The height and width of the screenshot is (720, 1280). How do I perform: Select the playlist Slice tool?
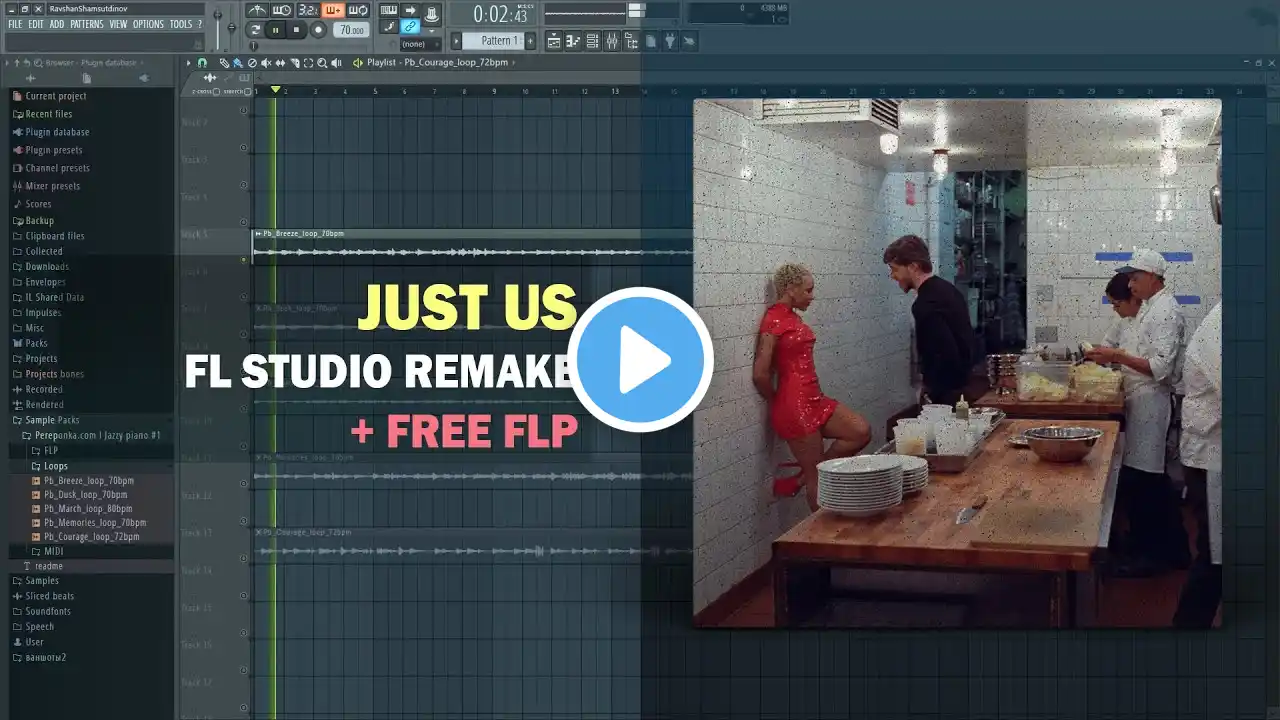pos(294,63)
